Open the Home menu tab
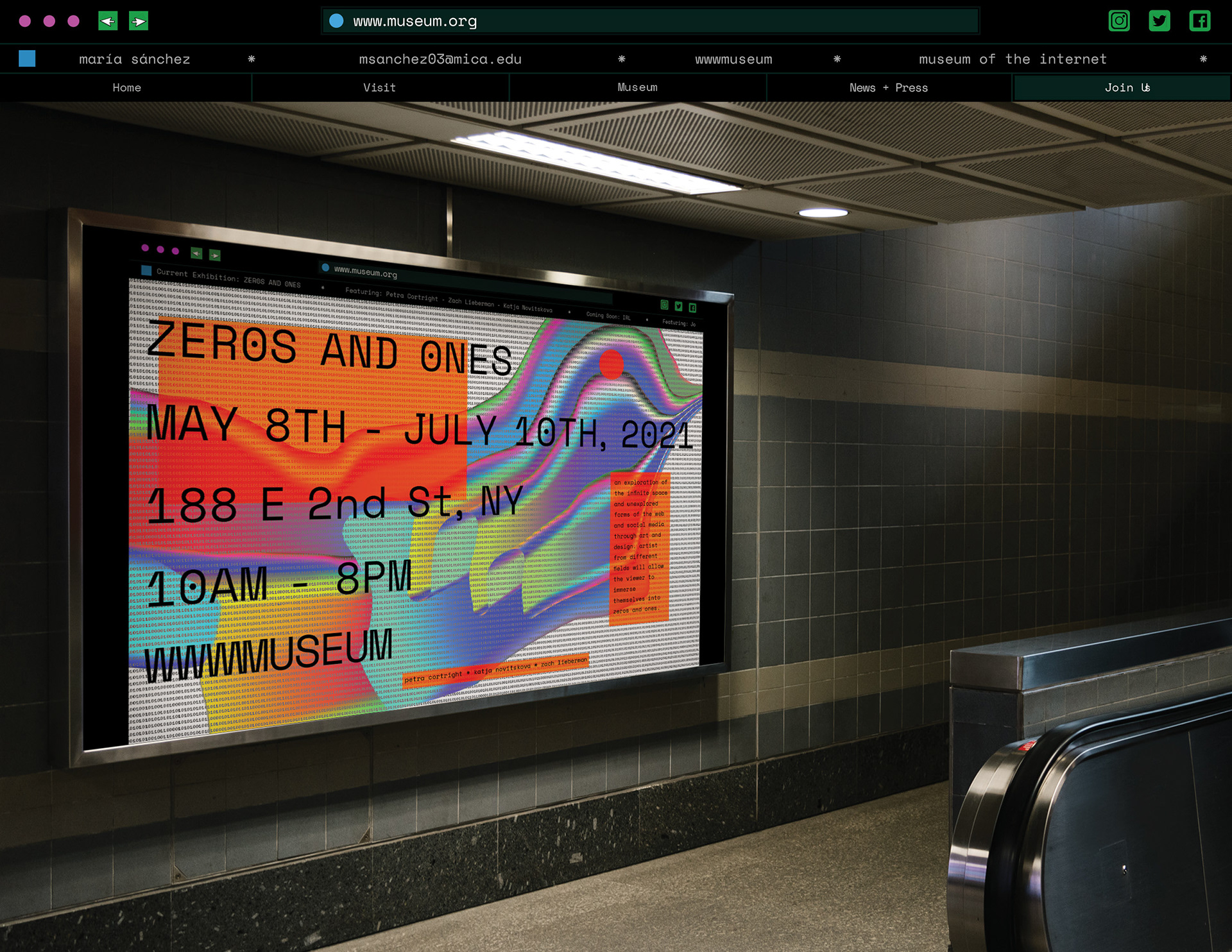The height and width of the screenshot is (952, 1232). pos(126,88)
